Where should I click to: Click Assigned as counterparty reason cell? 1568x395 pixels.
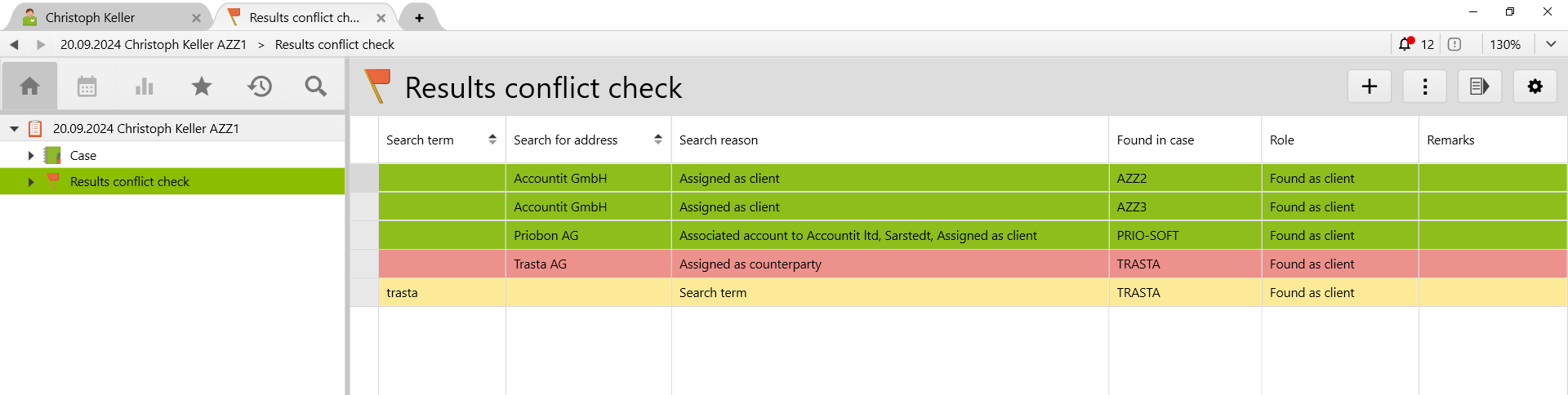[x=889, y=264]
